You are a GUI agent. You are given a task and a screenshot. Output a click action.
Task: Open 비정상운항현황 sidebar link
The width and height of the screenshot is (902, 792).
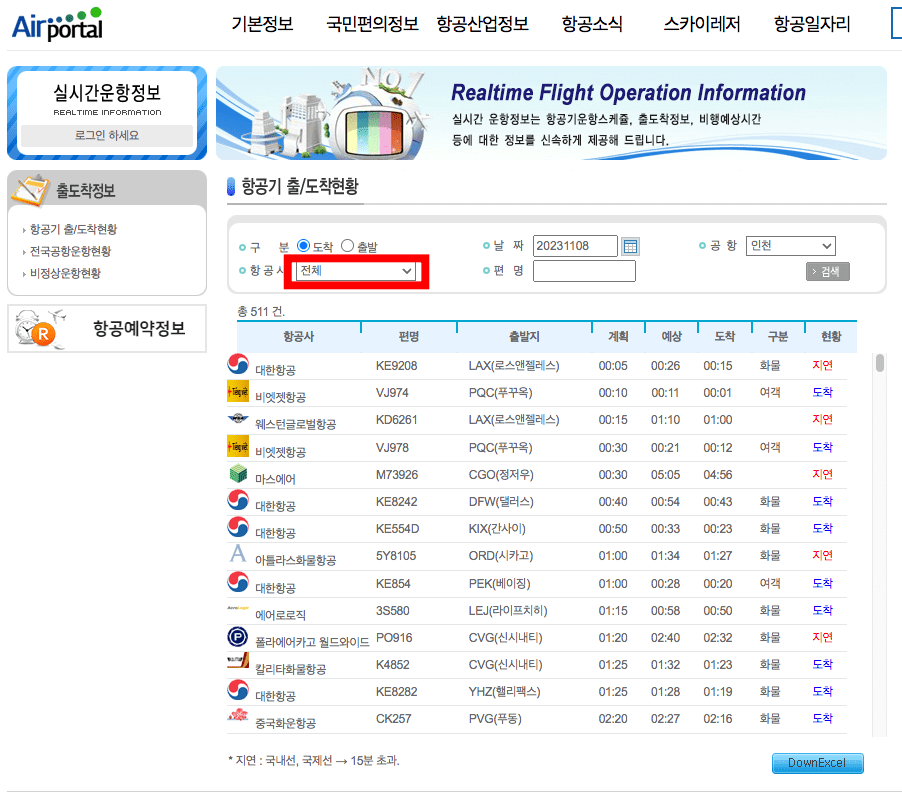coord(65,273)
